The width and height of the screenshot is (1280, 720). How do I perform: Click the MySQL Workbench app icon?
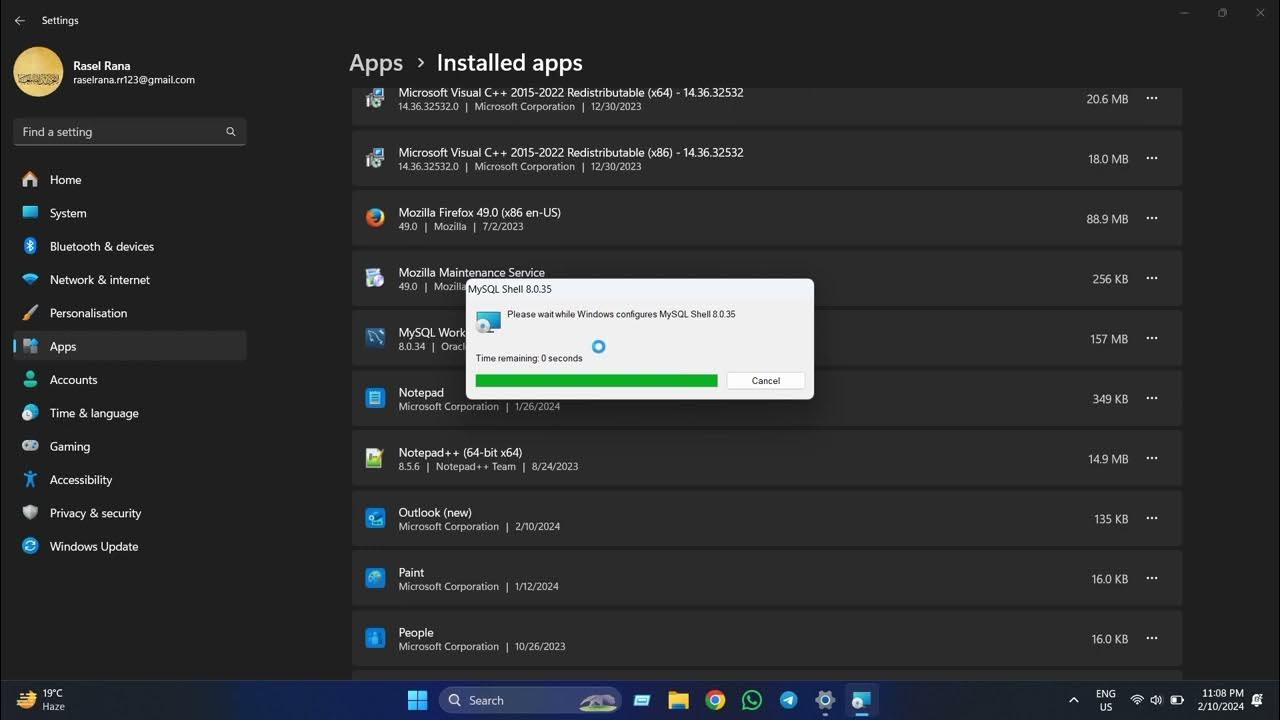click(x=375, y=338)
